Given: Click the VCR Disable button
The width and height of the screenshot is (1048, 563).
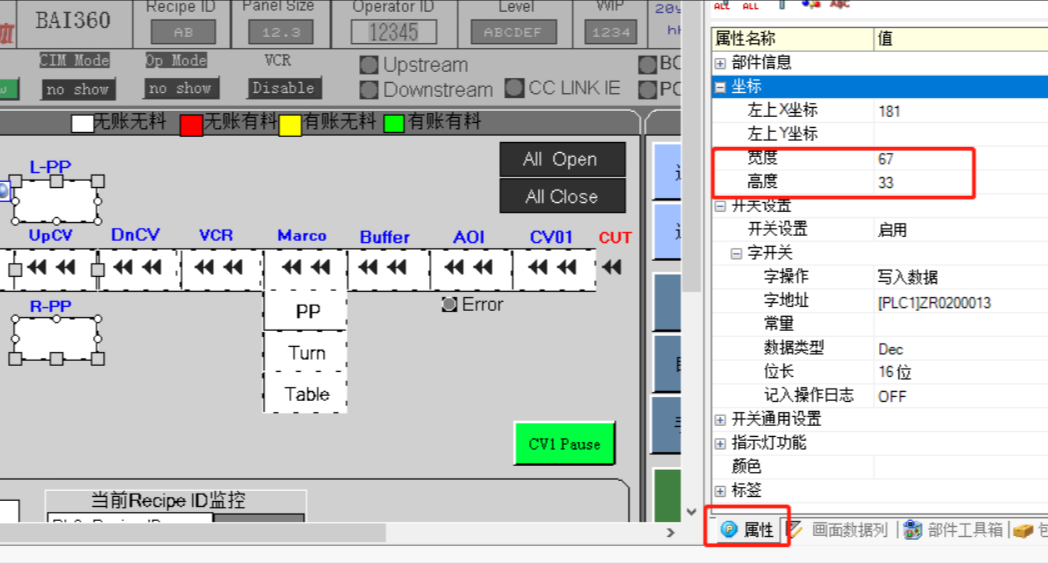Looking at the screenshot, I should coord(283,88).
